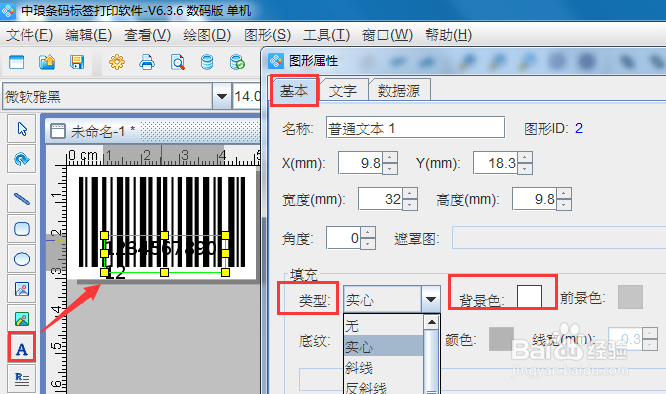The image size is (666, 394).
Task: Open the 颜色 gray color swatch
Action: 501,339
